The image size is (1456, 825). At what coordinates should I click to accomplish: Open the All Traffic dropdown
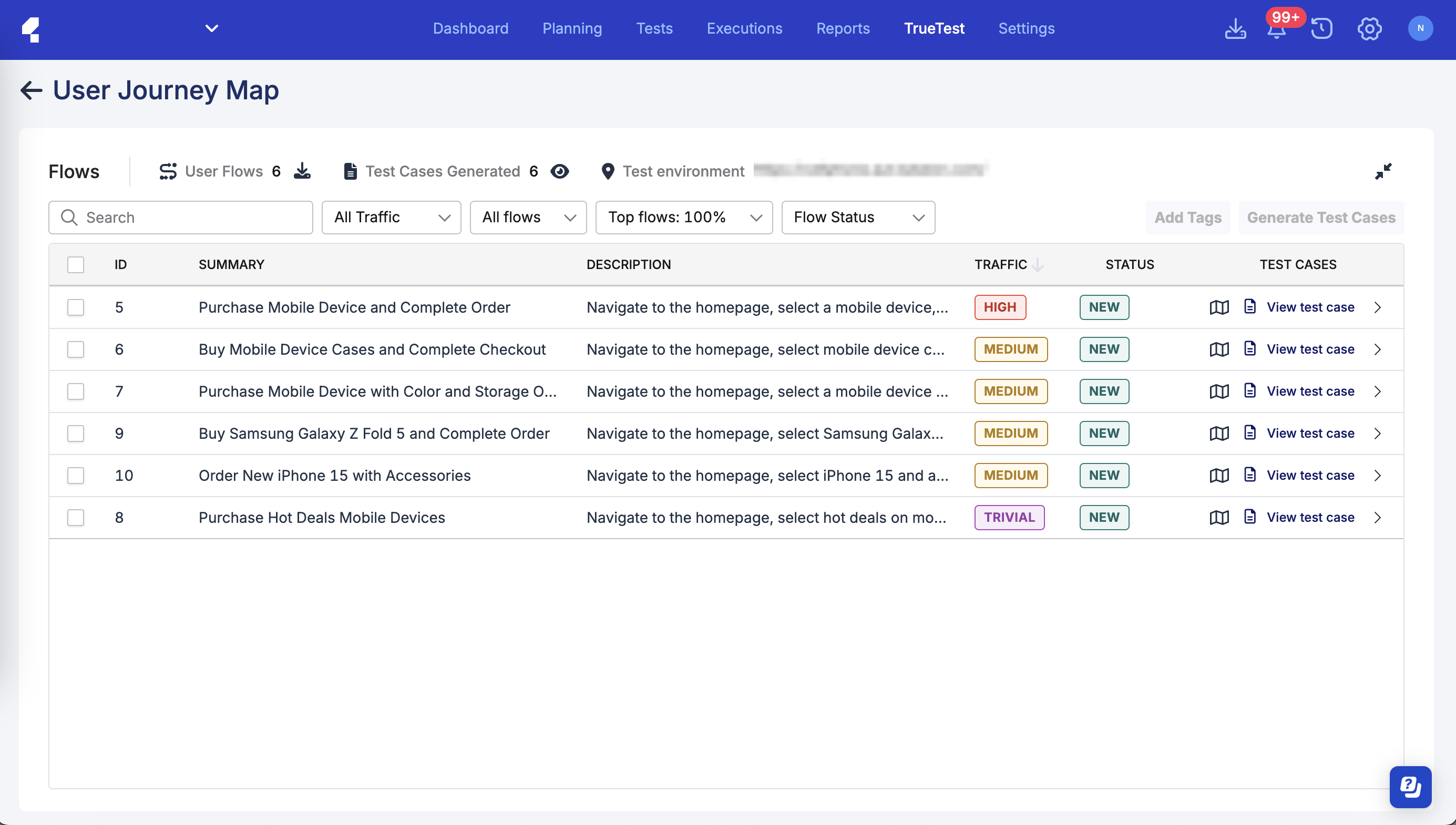(x=391, y=218)
